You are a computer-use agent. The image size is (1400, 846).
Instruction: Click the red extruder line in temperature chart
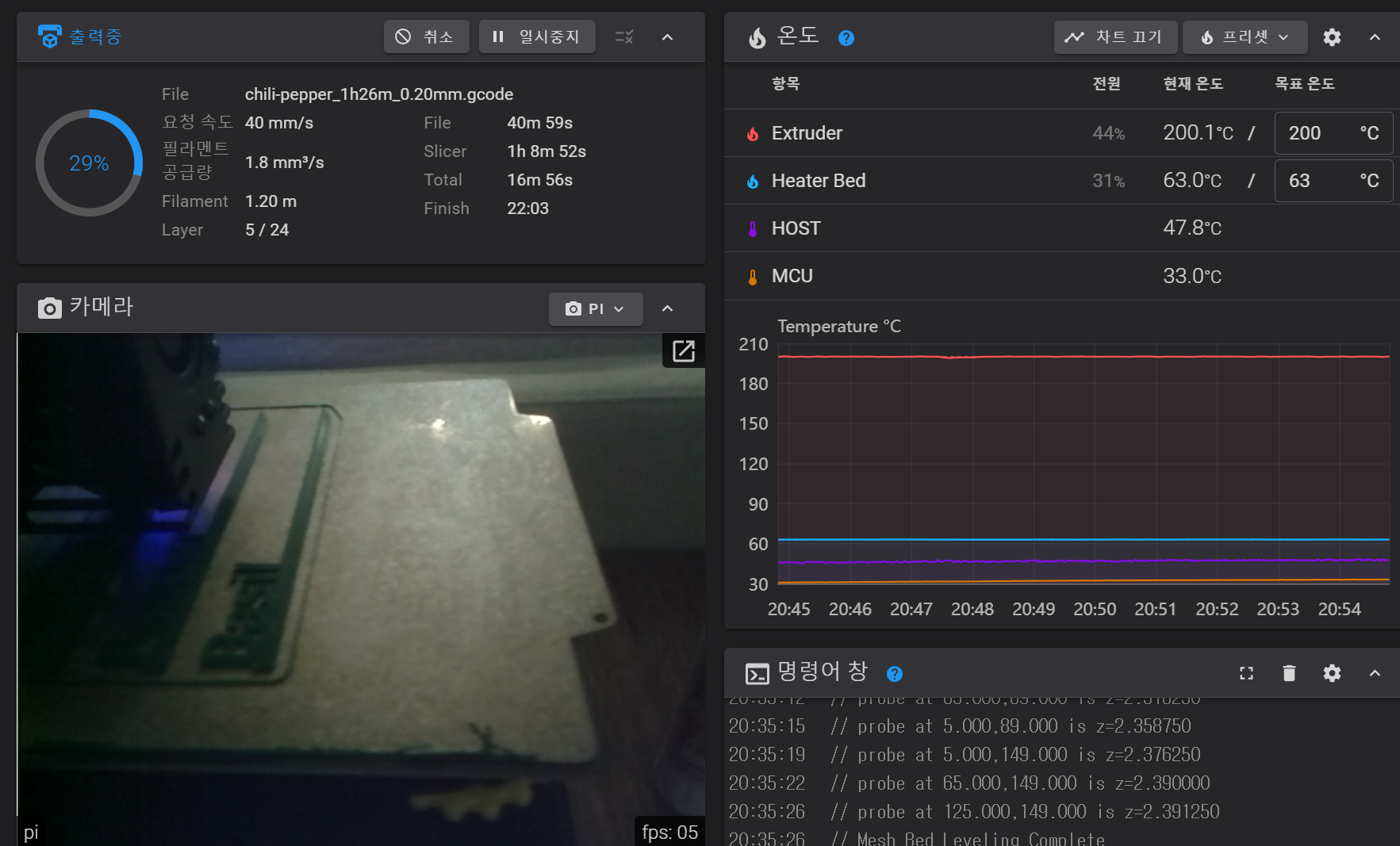(1084, 357)
